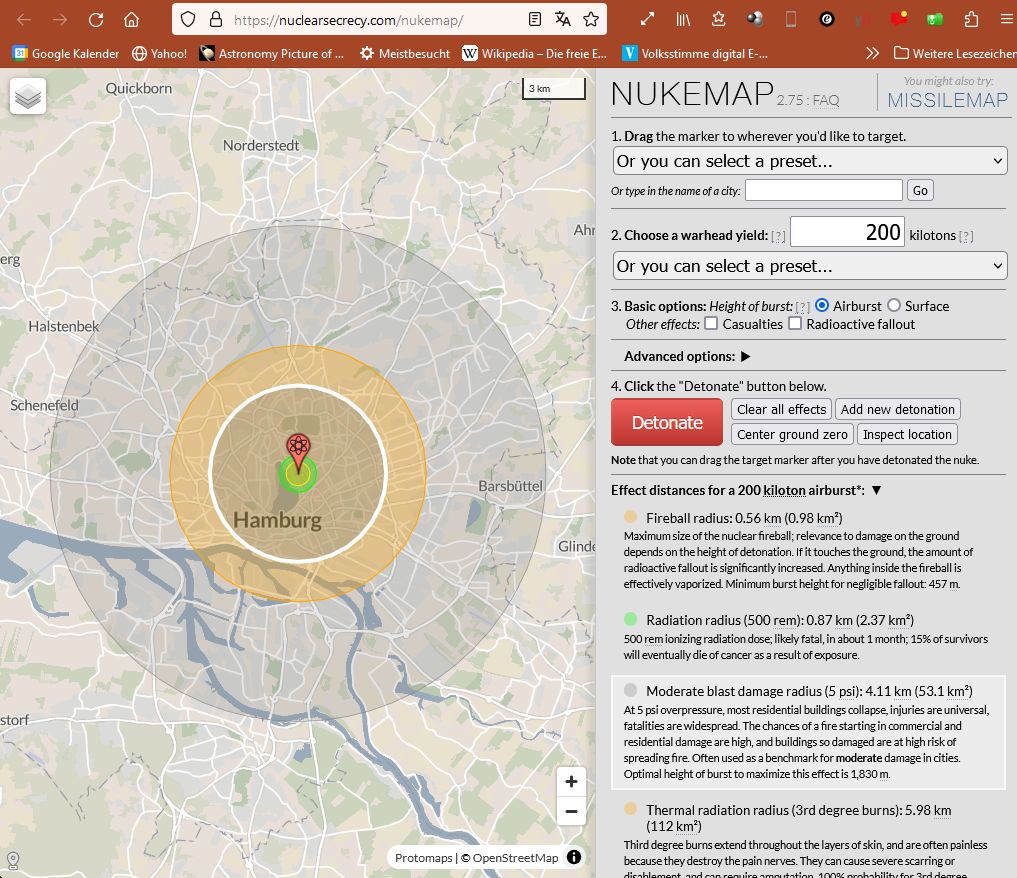Open the Meistbesucht bookmarks folder
The image size is (1017, 878).
405,53
